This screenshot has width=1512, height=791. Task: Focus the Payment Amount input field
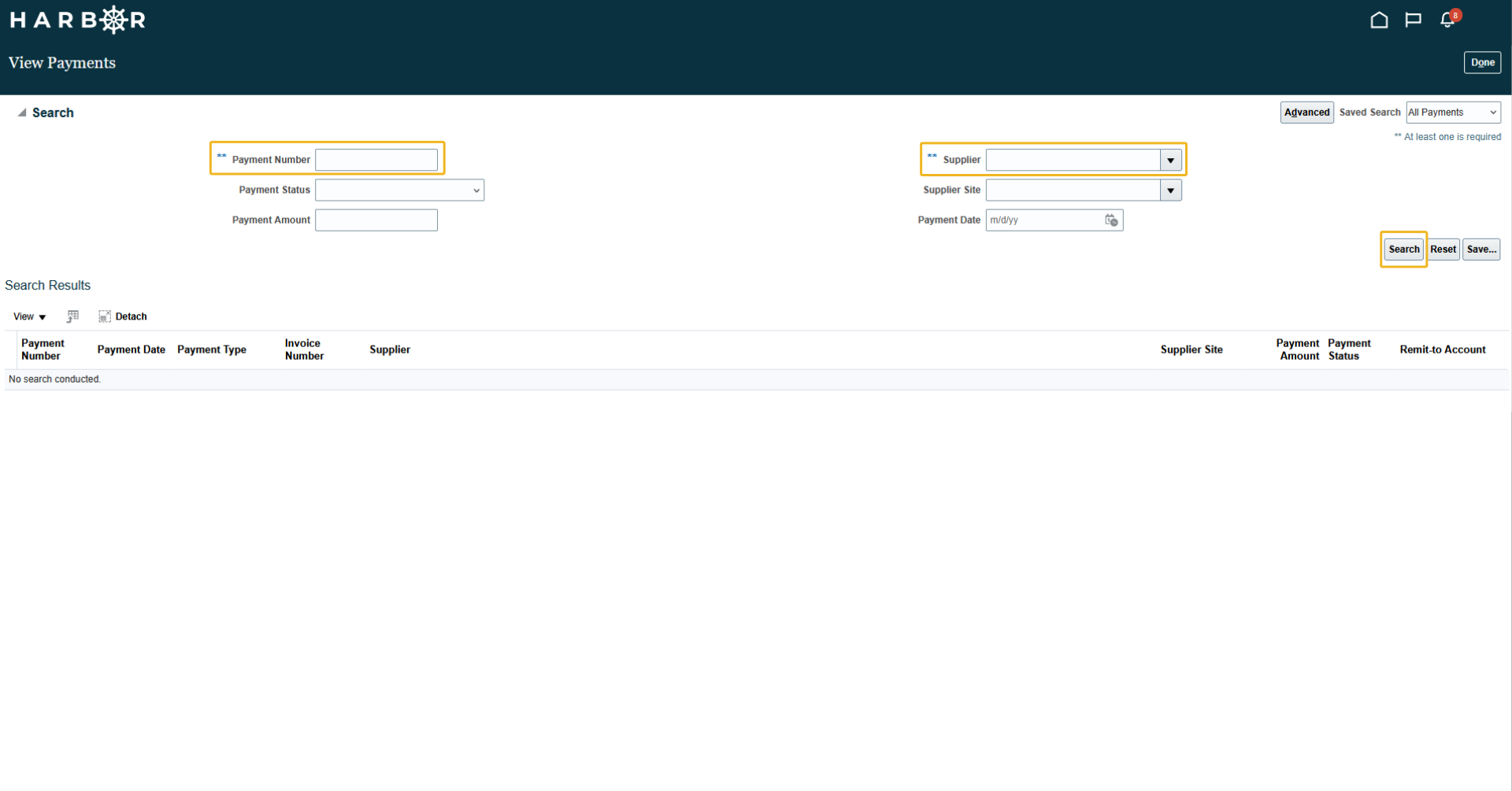(x=376, y=220)
